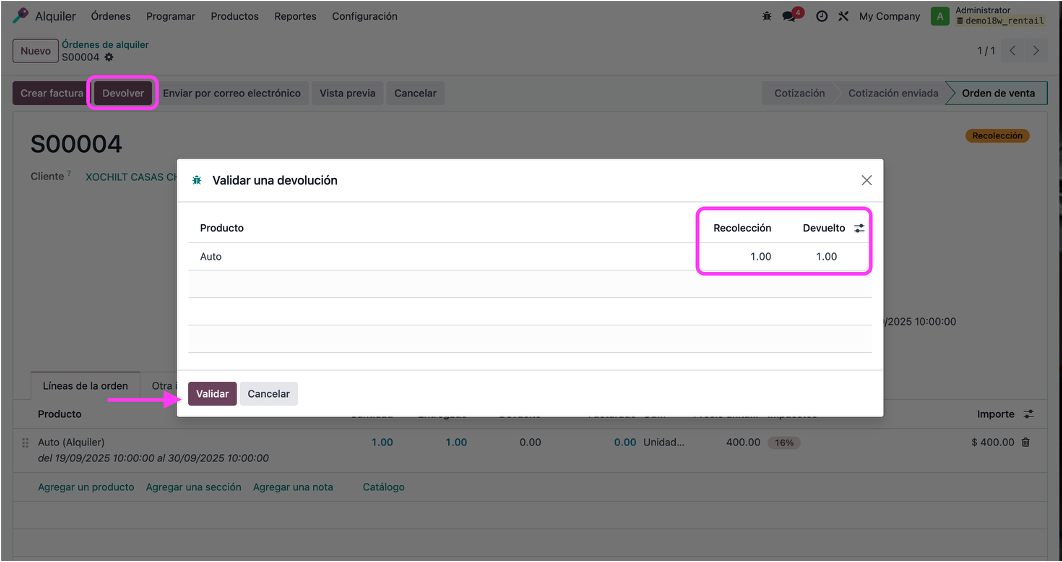Open the activities clock icon
The height and width of the screenshot is (562, 1062).
pos(822,16)
